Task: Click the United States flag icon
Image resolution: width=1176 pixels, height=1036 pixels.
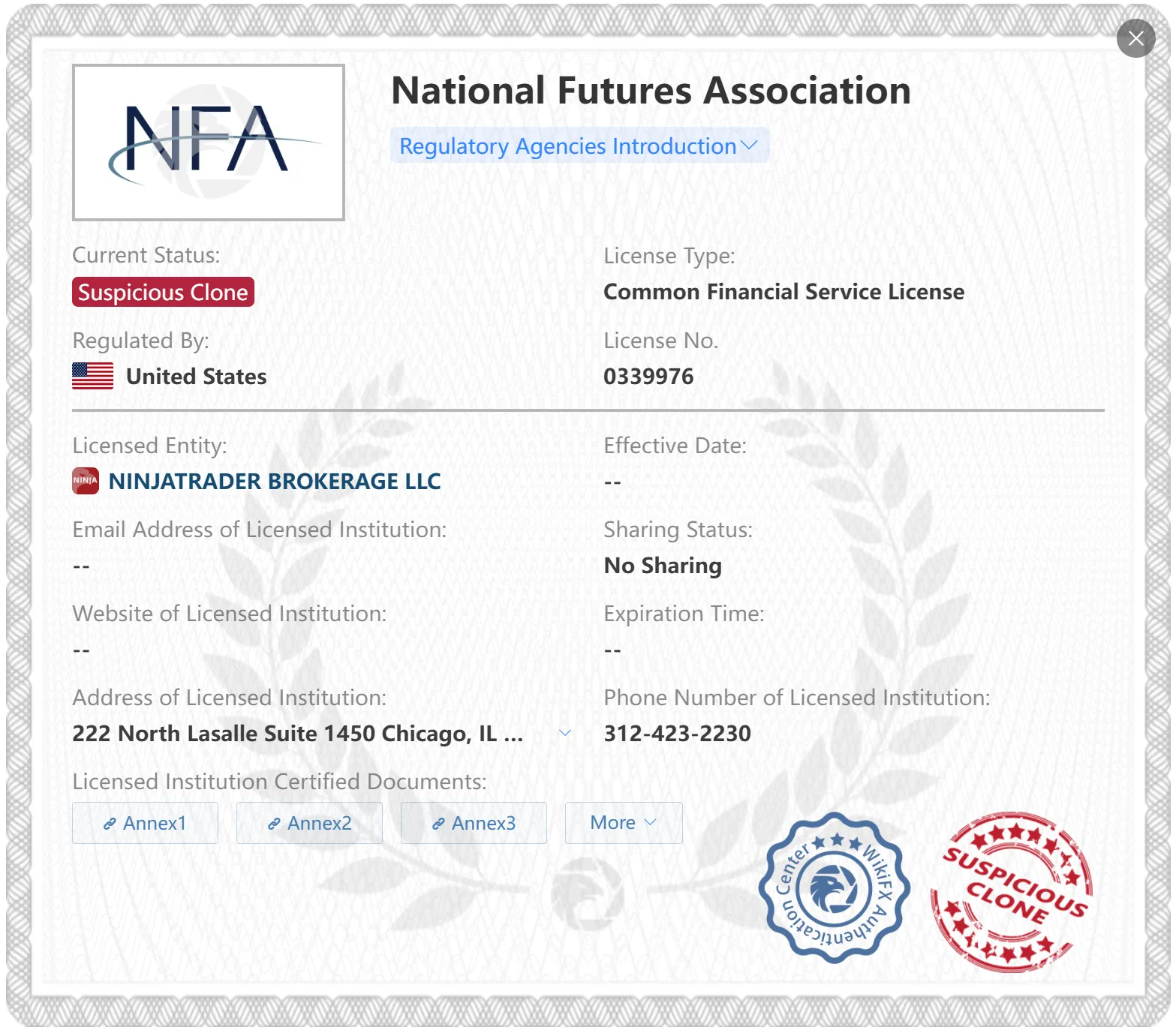Action: [92, 376]
